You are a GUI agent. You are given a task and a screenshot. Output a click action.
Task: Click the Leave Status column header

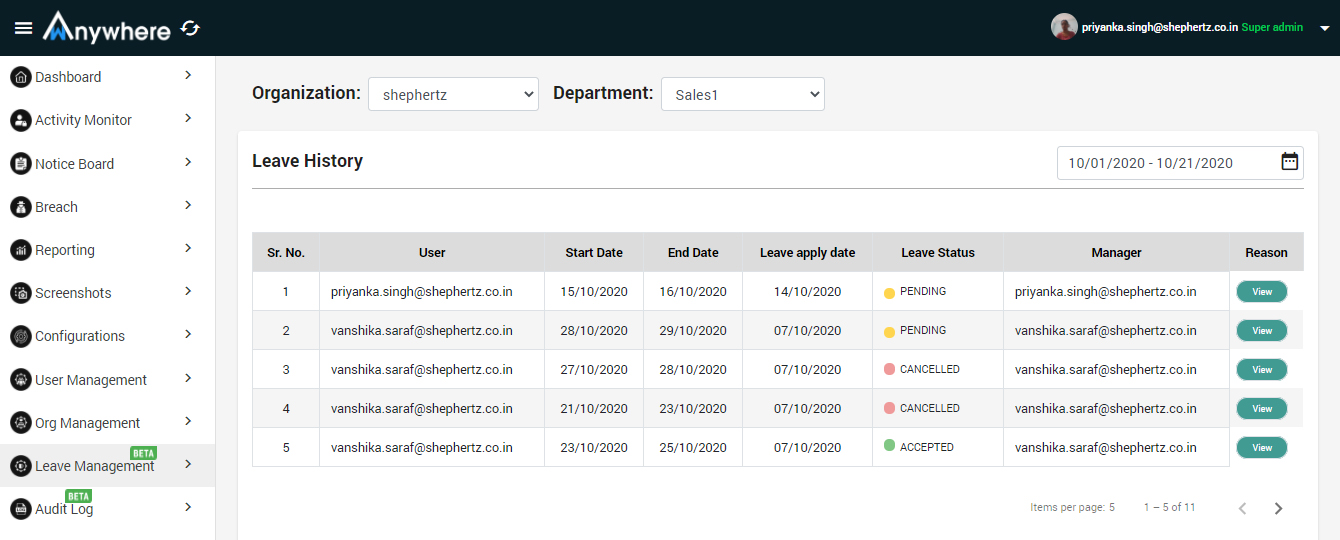click(938, 252)
